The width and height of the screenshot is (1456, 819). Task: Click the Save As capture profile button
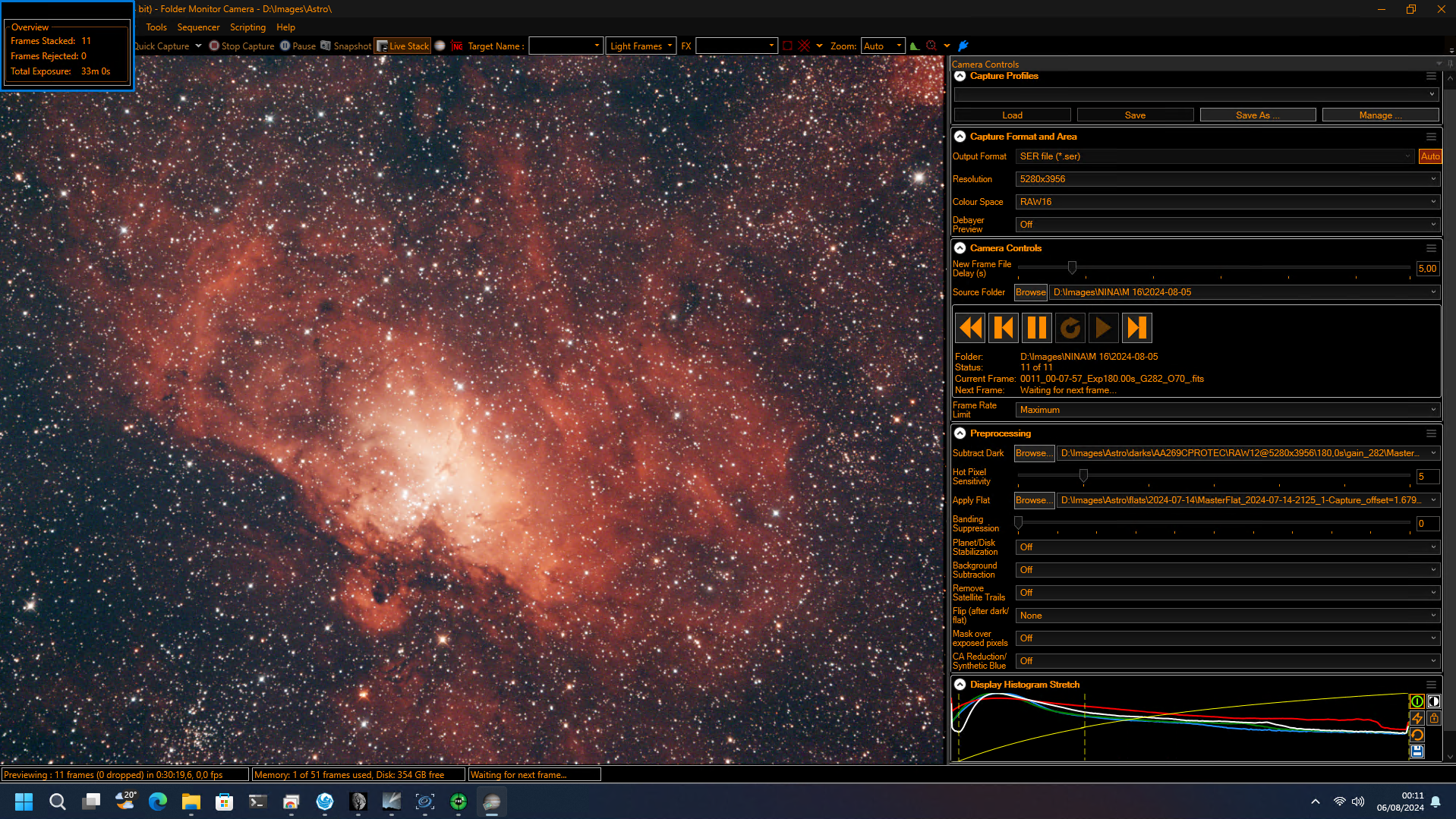[x=1258, y=115]
